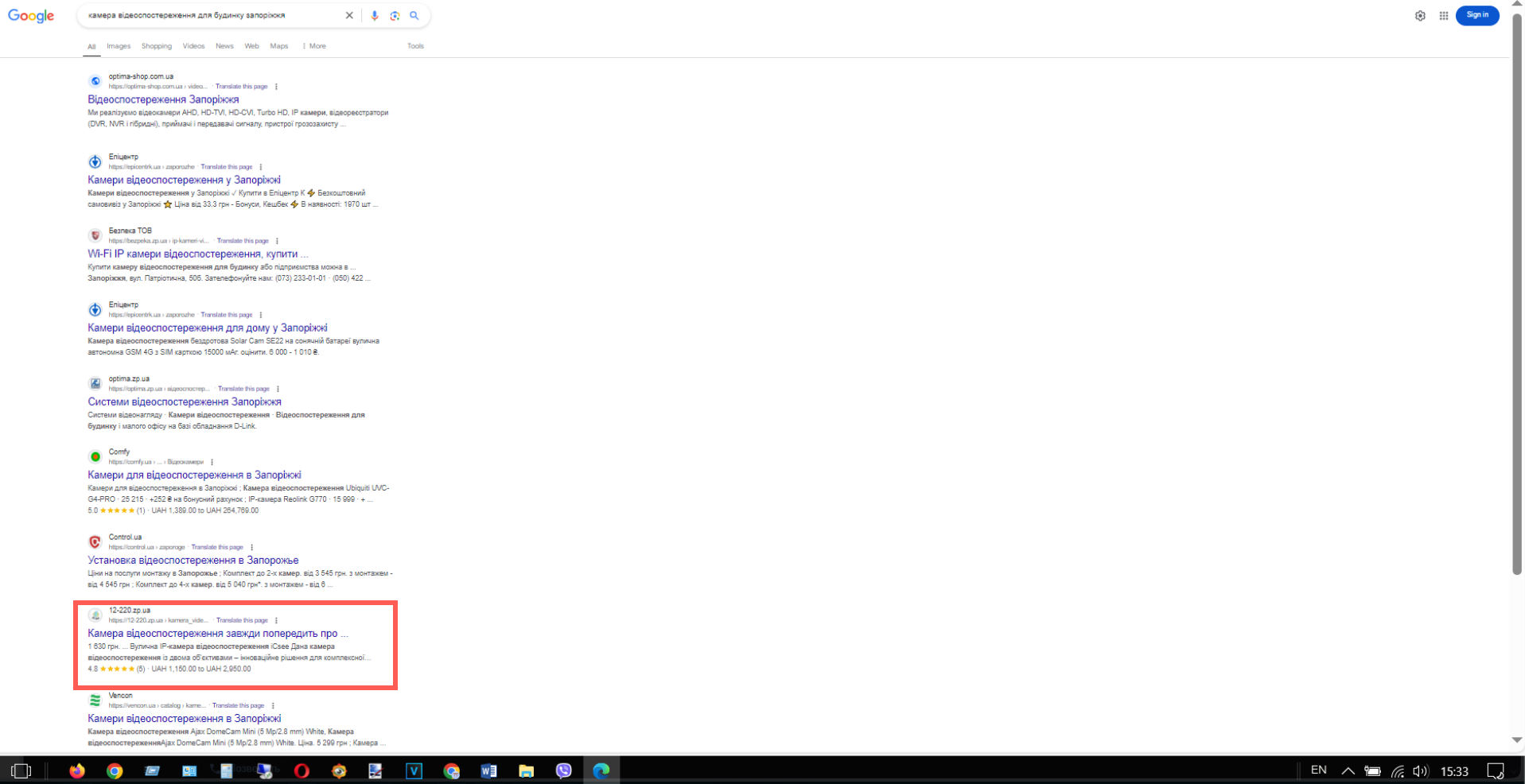Click the Sign in button

[1477, 15]
